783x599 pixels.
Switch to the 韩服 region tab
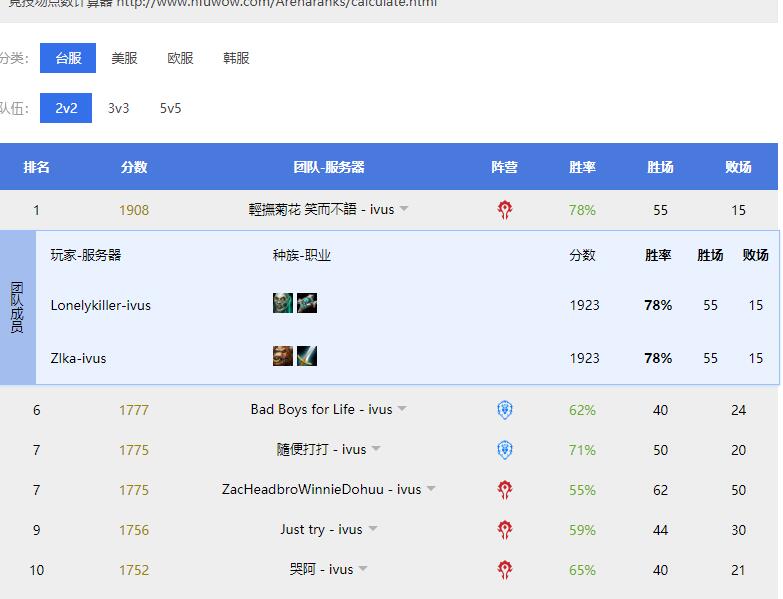(x=236, y=58)
